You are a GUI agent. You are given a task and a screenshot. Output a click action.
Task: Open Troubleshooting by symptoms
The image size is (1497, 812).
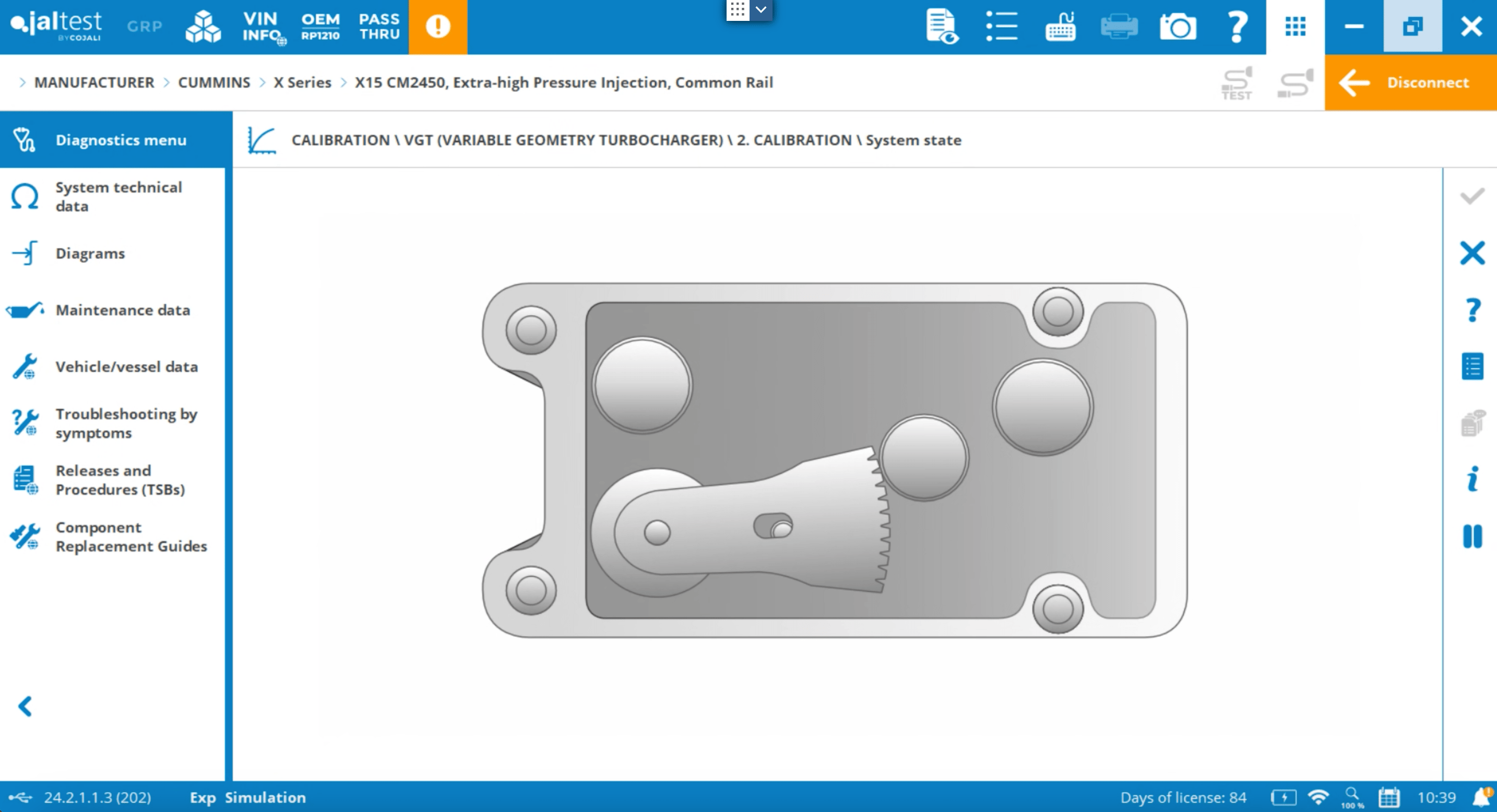coord(126,423)
